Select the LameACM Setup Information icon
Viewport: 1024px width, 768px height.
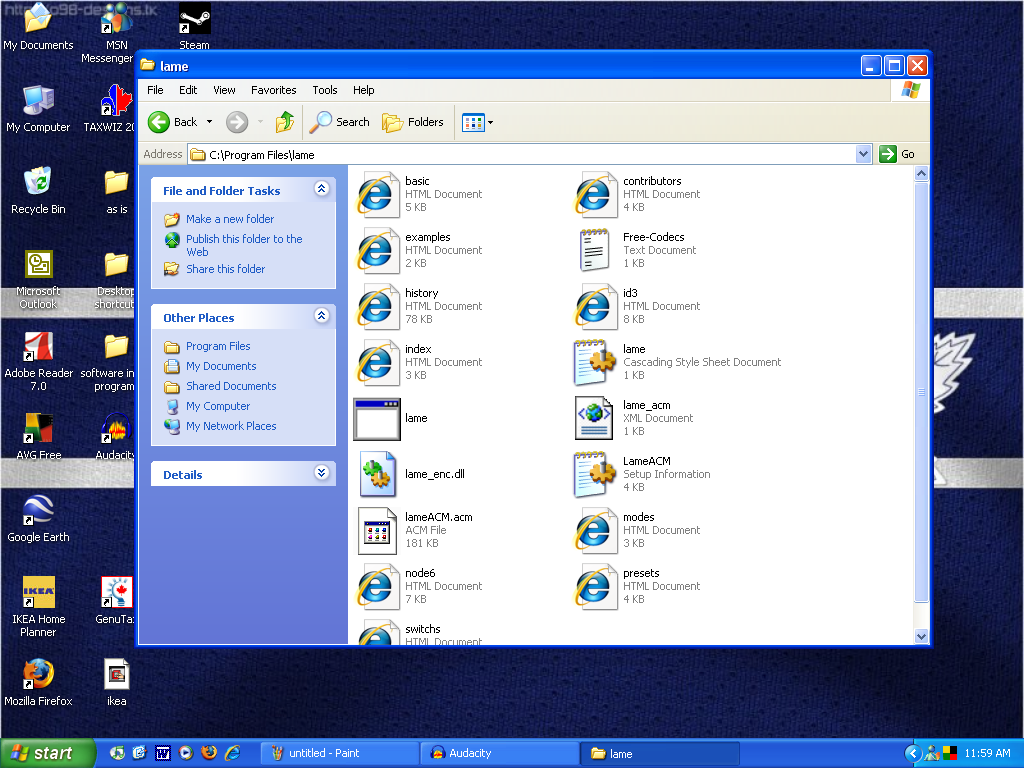(x=594, y=475)
